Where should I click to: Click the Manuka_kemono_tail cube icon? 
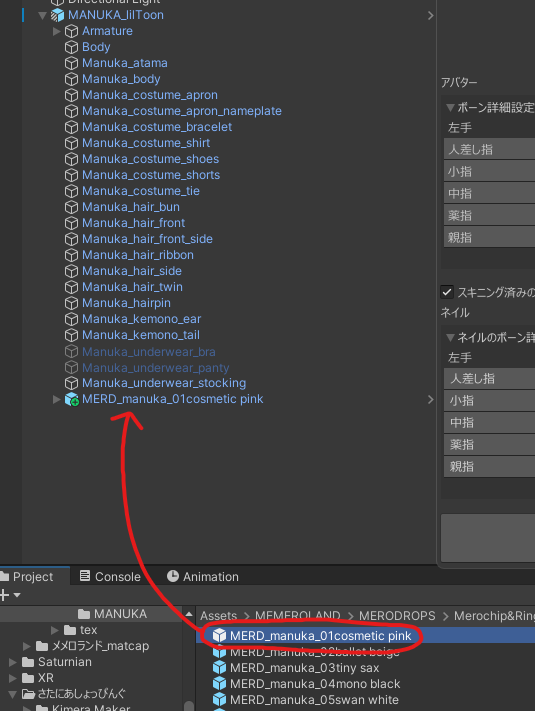[71, 335]
